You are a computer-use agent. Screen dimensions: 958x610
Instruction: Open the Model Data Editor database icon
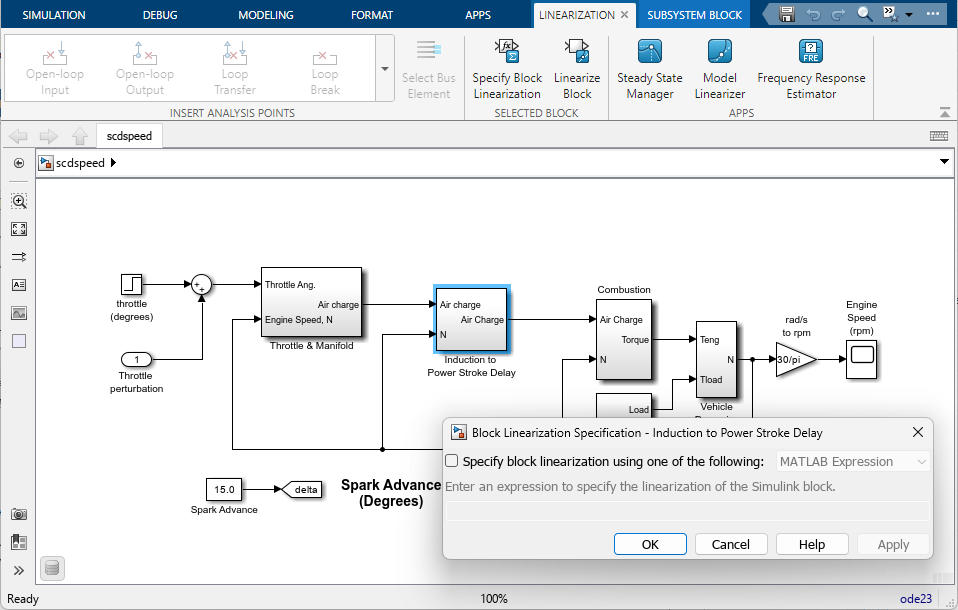pos(52,568)
